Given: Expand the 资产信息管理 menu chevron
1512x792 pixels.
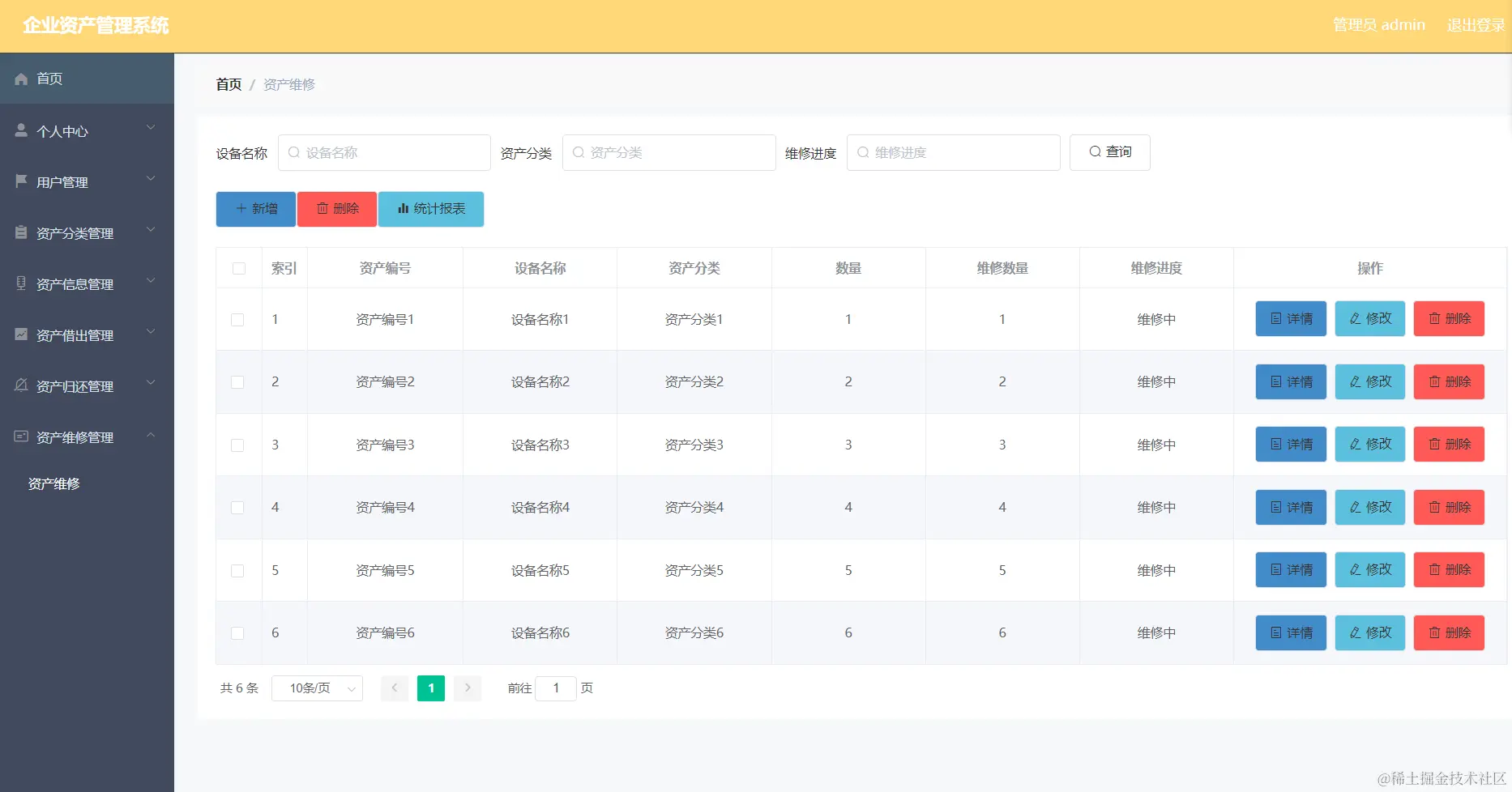Looking at the screenshot, I should coord(151,281).
